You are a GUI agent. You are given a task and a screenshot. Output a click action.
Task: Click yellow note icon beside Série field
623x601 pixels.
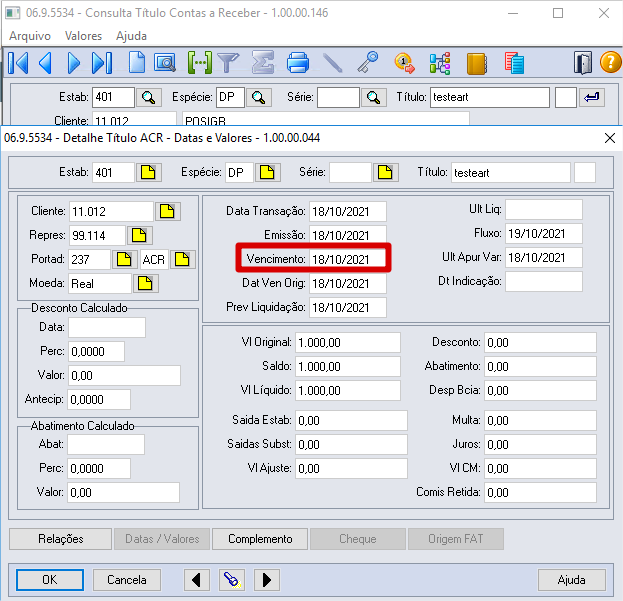pyautogui.click(x=385, y=172)
